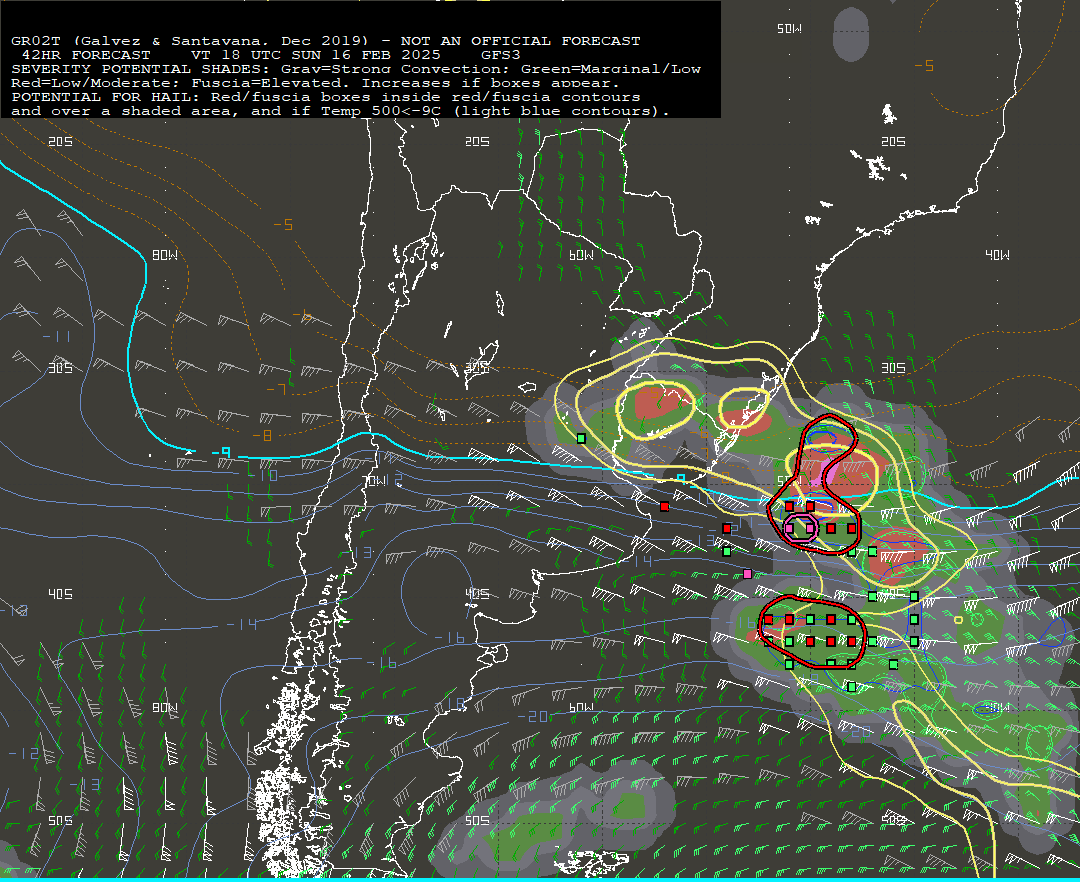Screen dimensions: 1080x882
Task: Click the 'POTENTIAL FOR HAIL' legend line
Action: pyautogui.click(x=326, y=96)
